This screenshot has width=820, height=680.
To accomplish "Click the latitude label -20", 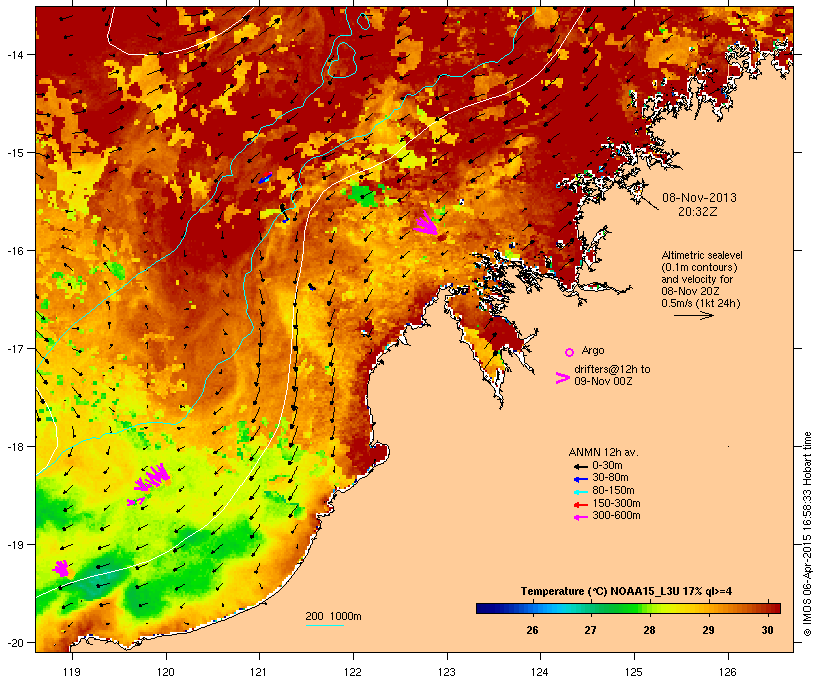I will (x=15, y=642).
